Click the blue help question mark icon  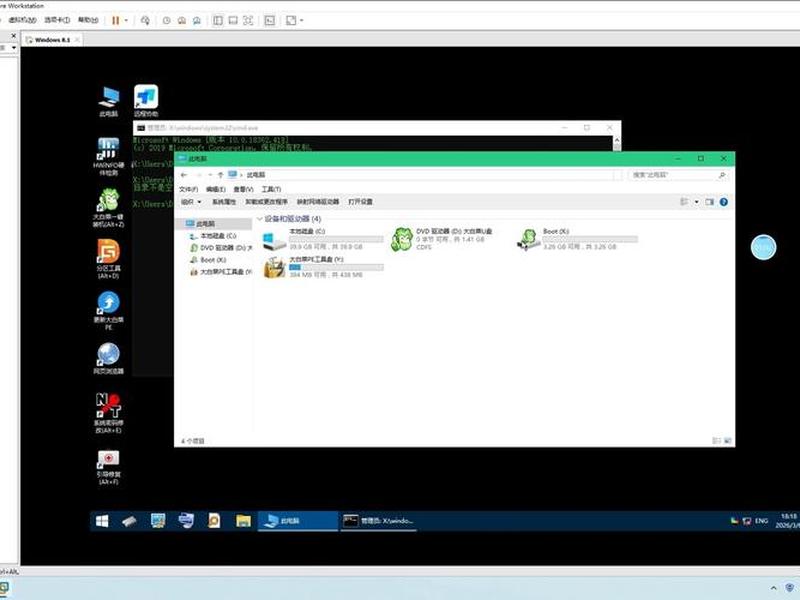[723, 202]
